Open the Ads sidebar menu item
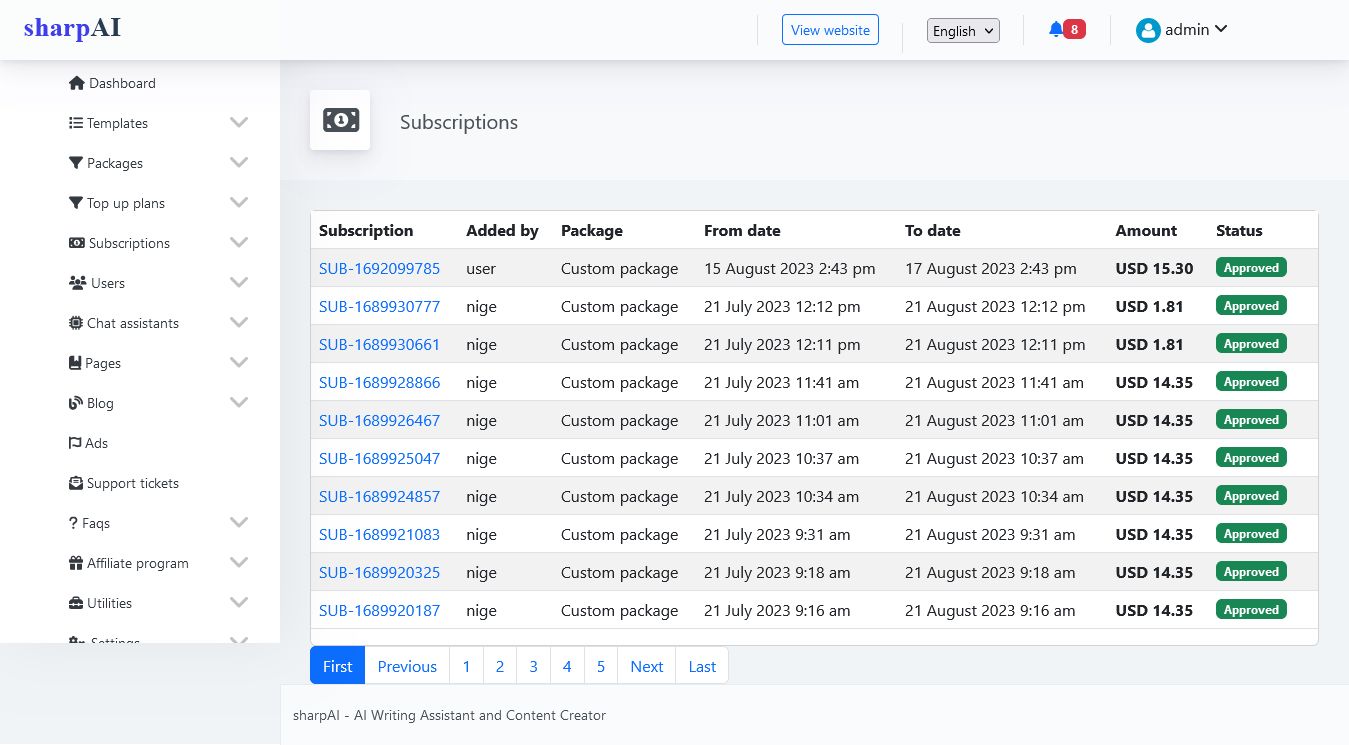The width and height of the screenshot is (1349, 745). pos(96,443)
